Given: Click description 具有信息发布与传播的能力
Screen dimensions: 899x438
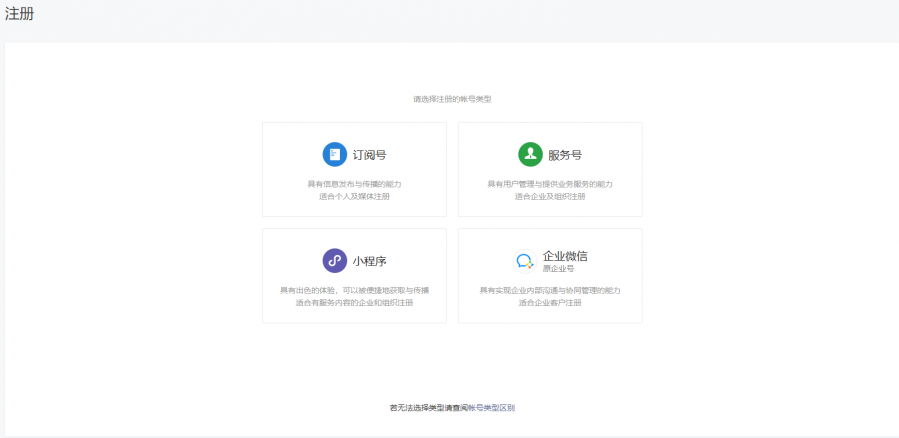Looking at the screenshot, I should click(354, 184).
